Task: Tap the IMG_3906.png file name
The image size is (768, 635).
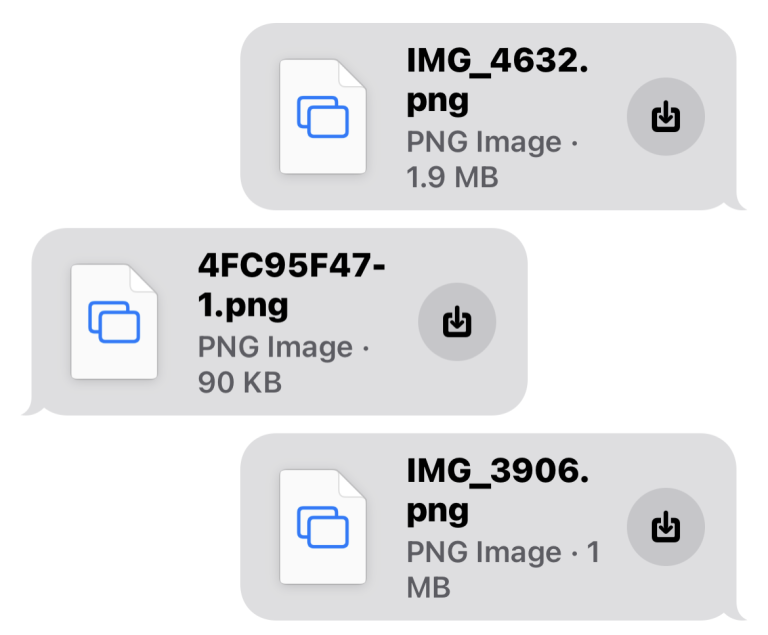Action: point(497,490)
